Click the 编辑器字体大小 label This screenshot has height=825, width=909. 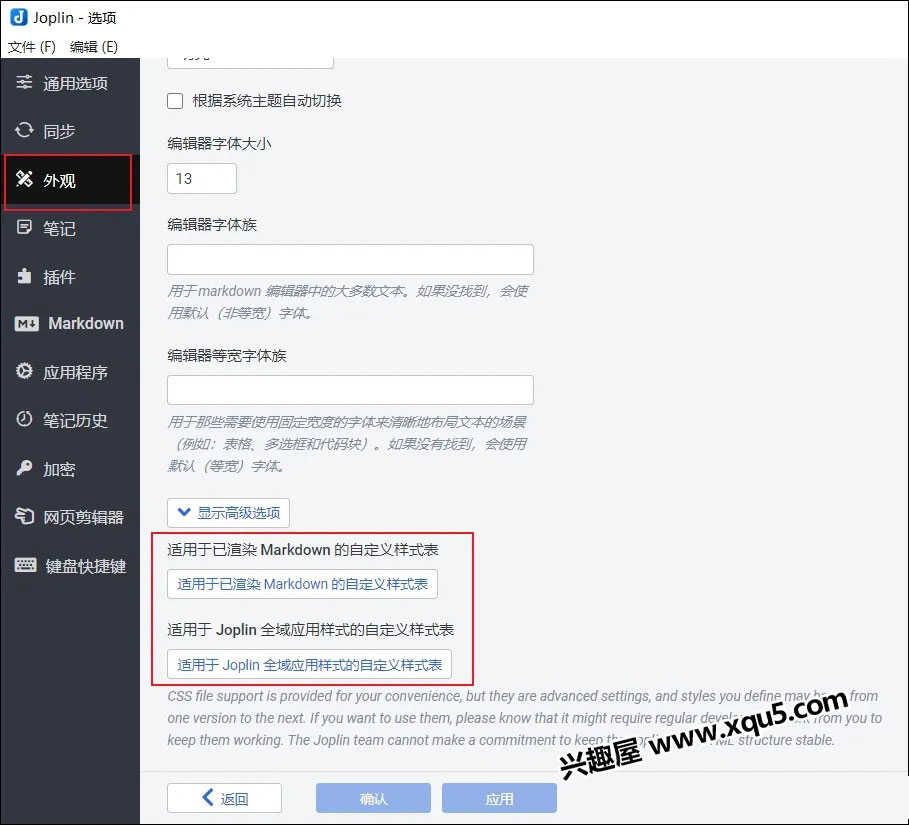(219, 143)
